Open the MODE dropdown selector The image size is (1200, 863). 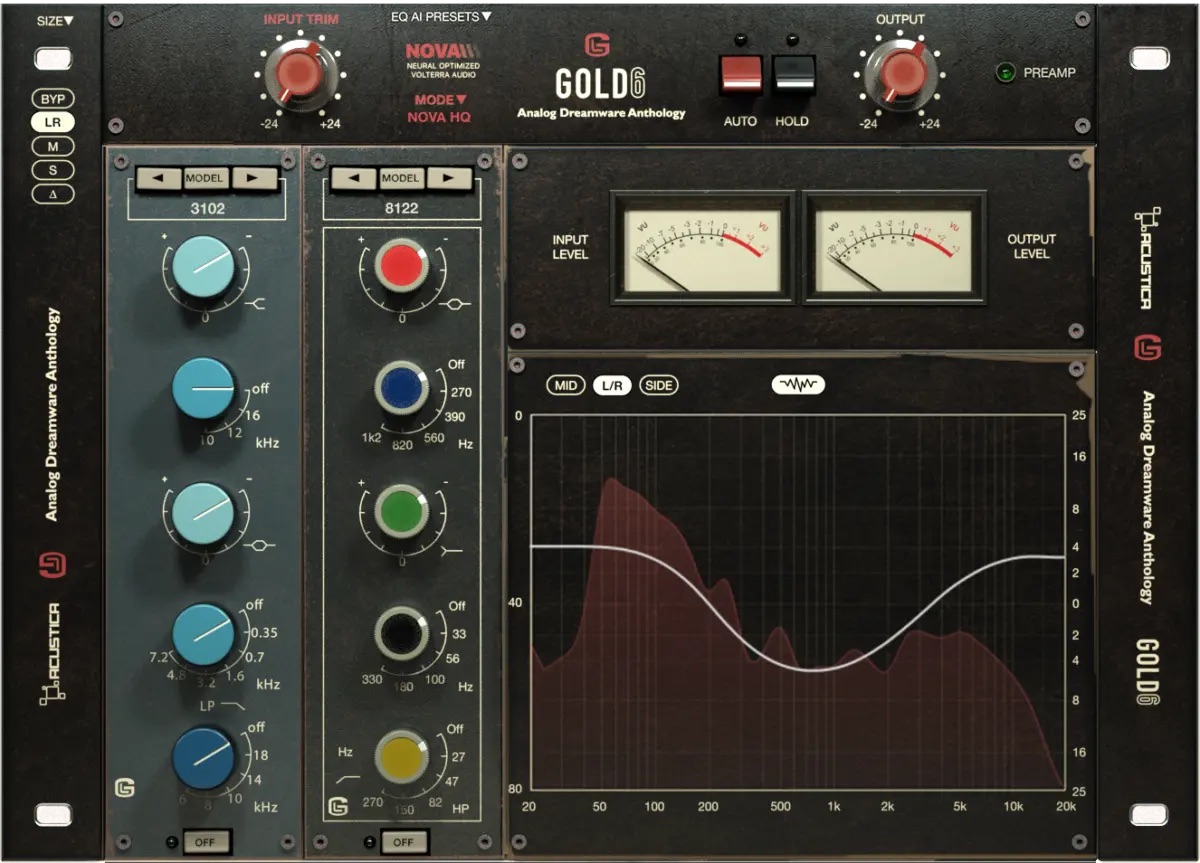tap(440, 100)
